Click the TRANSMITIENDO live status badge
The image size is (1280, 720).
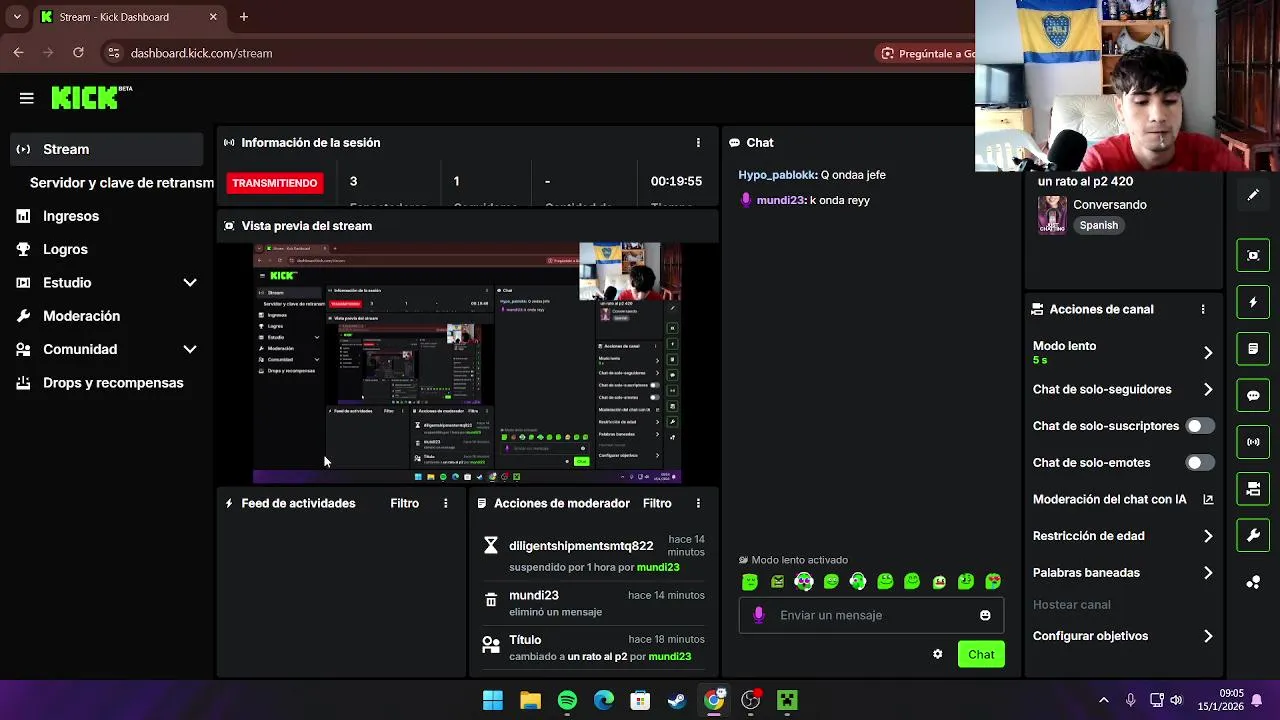275,183
